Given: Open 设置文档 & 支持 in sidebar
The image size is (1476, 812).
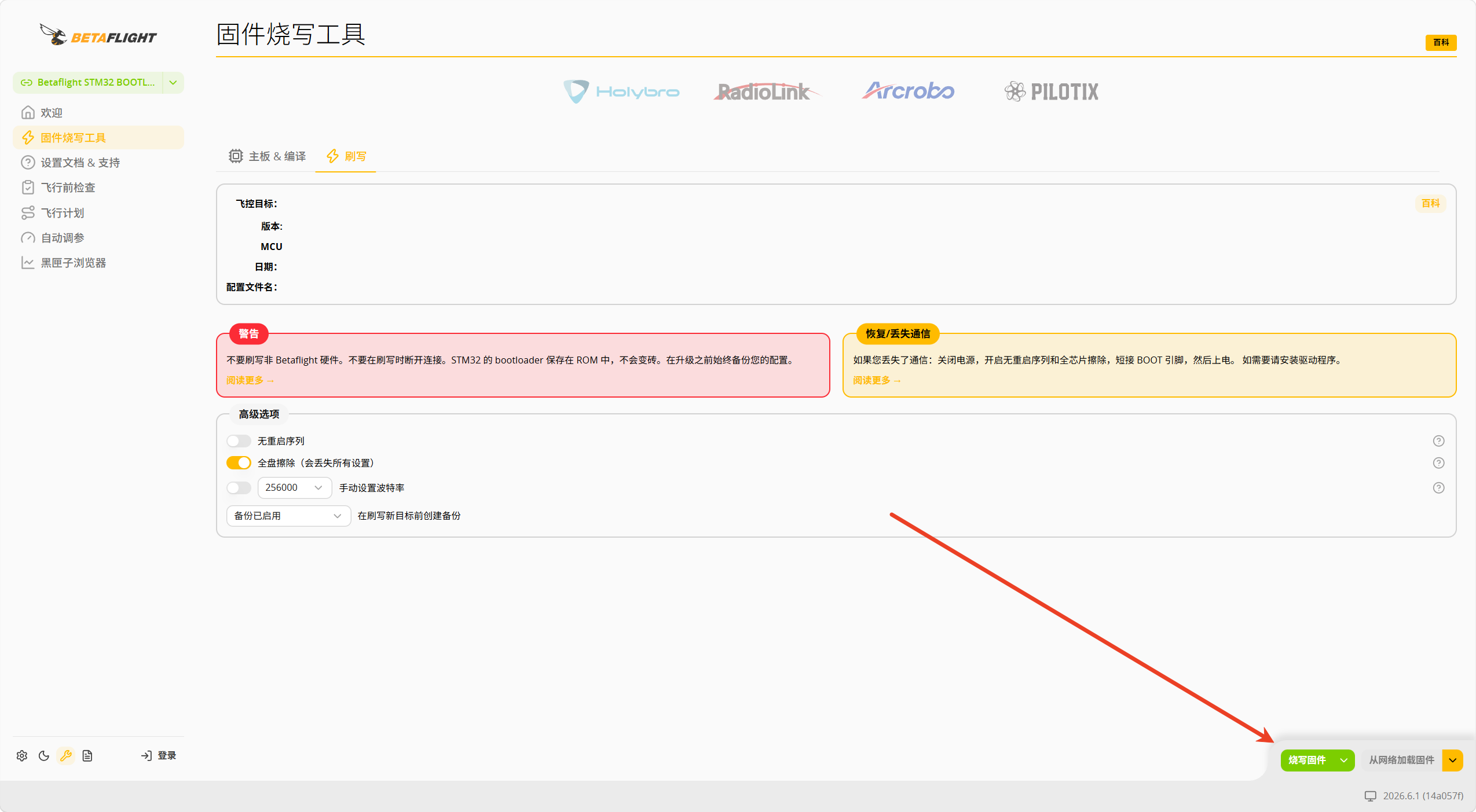Looking at the screenshot, I should 98,163.
